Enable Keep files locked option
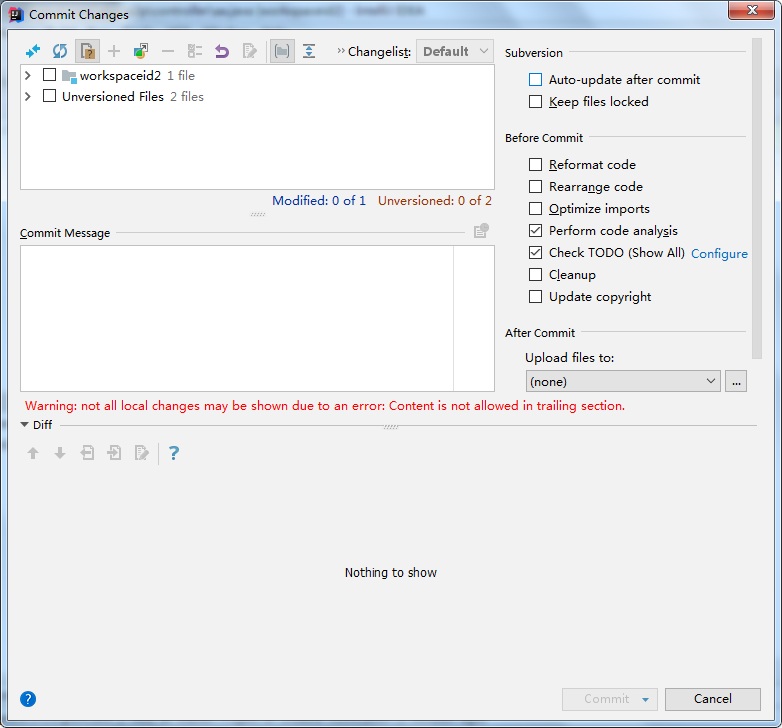This screenshot has height=728, width=782. pos(535,102)
